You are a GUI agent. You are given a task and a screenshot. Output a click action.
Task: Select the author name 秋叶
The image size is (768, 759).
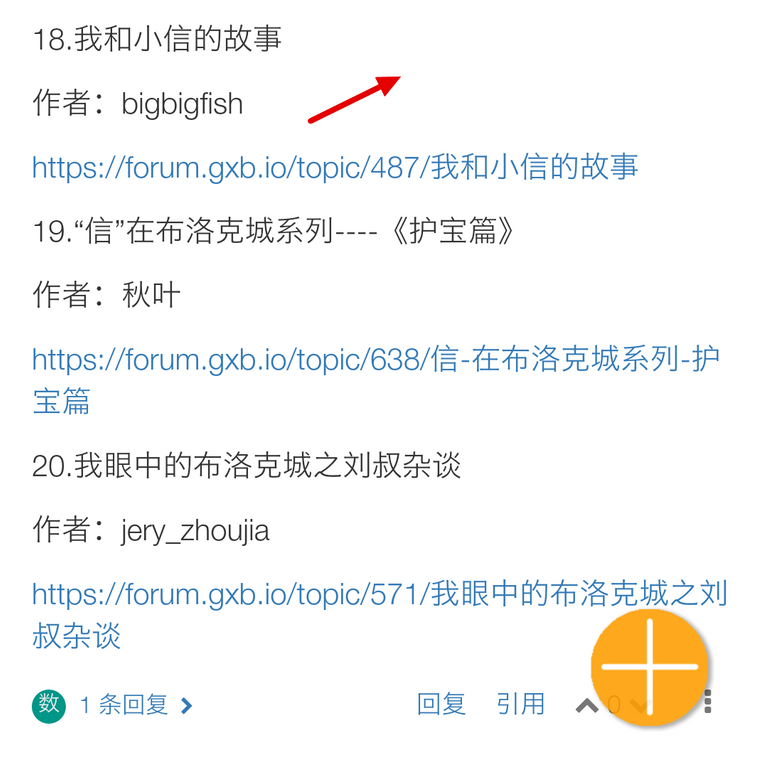point(151,295)
